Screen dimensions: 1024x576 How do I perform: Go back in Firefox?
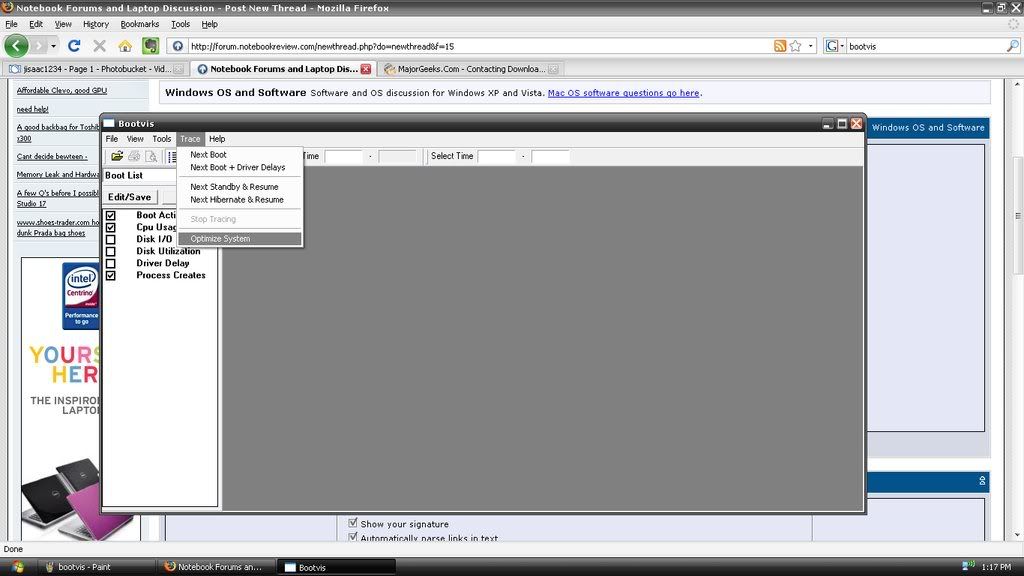click(16, 46)
